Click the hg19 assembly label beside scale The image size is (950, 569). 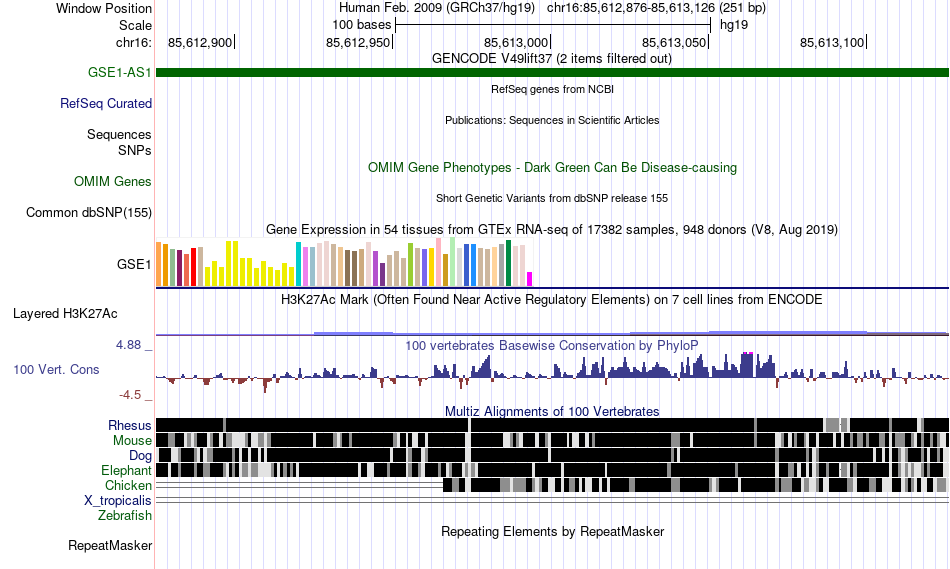[734, 25]
